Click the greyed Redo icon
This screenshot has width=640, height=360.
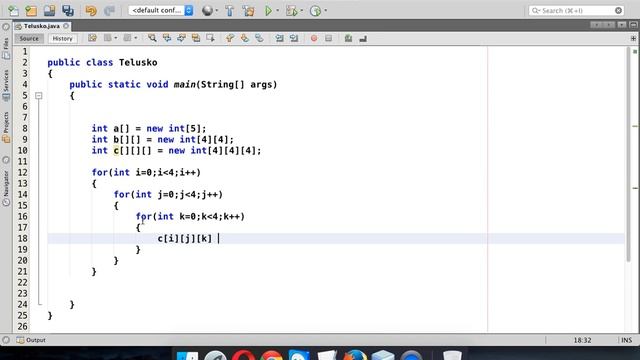(109, 11)
